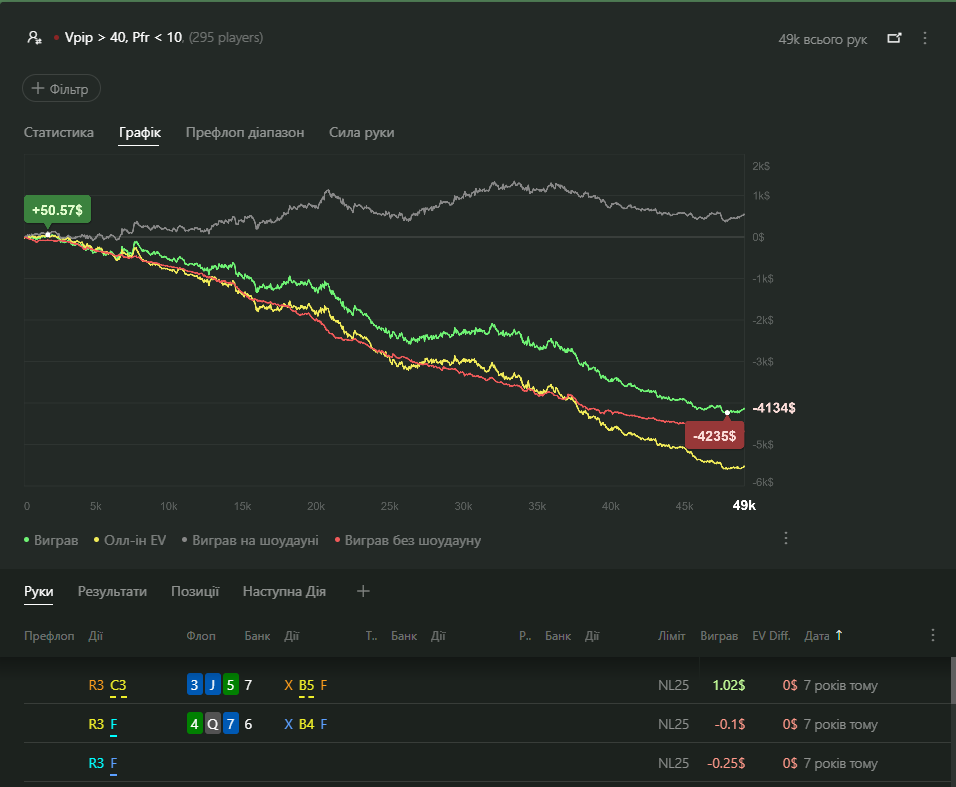Click the Vpip > 40, Pfr < 10 title
This screenshot has width=956, height=787.
(124, 38)
